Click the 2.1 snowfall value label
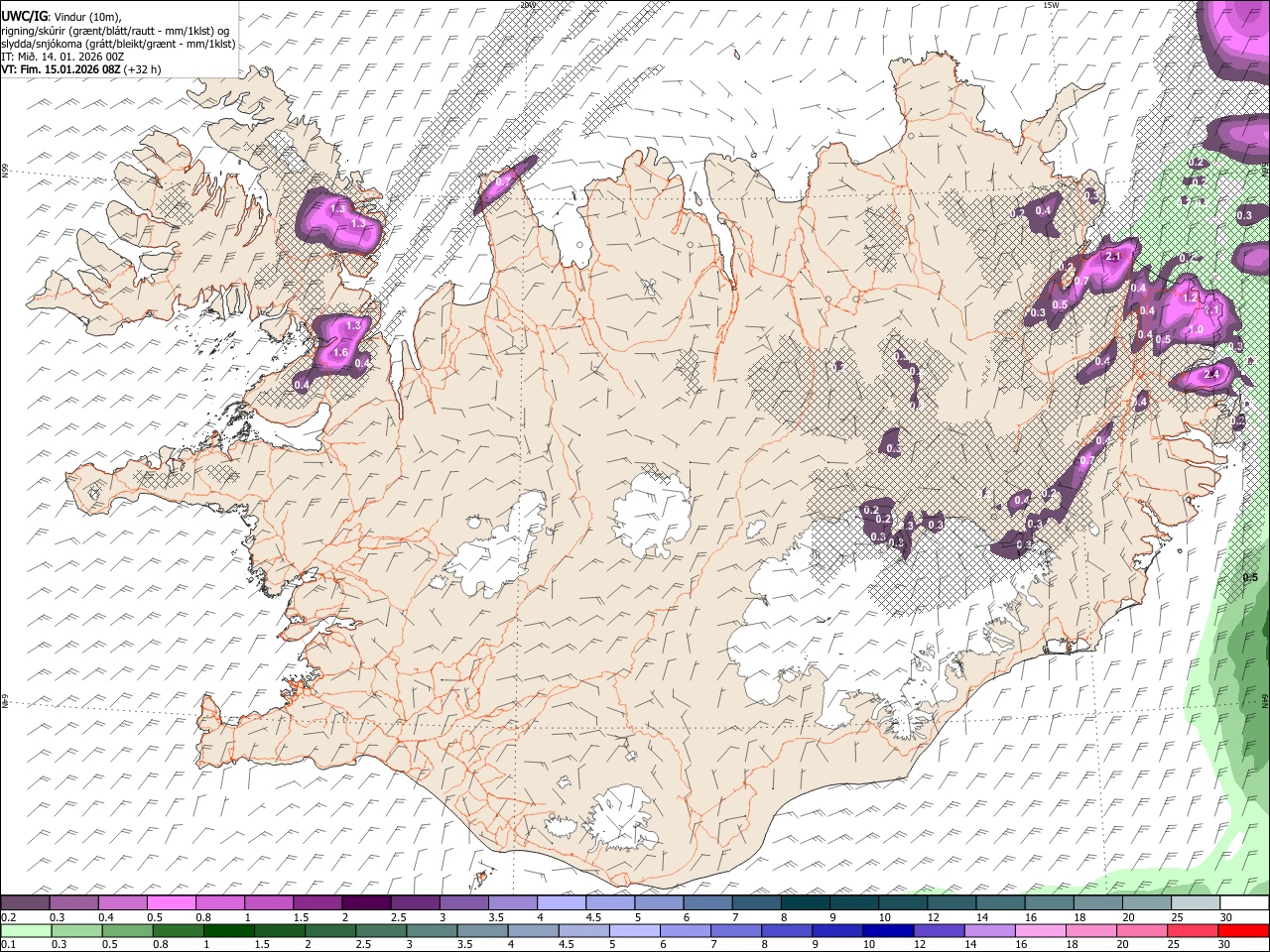 tap(1112, 257)
